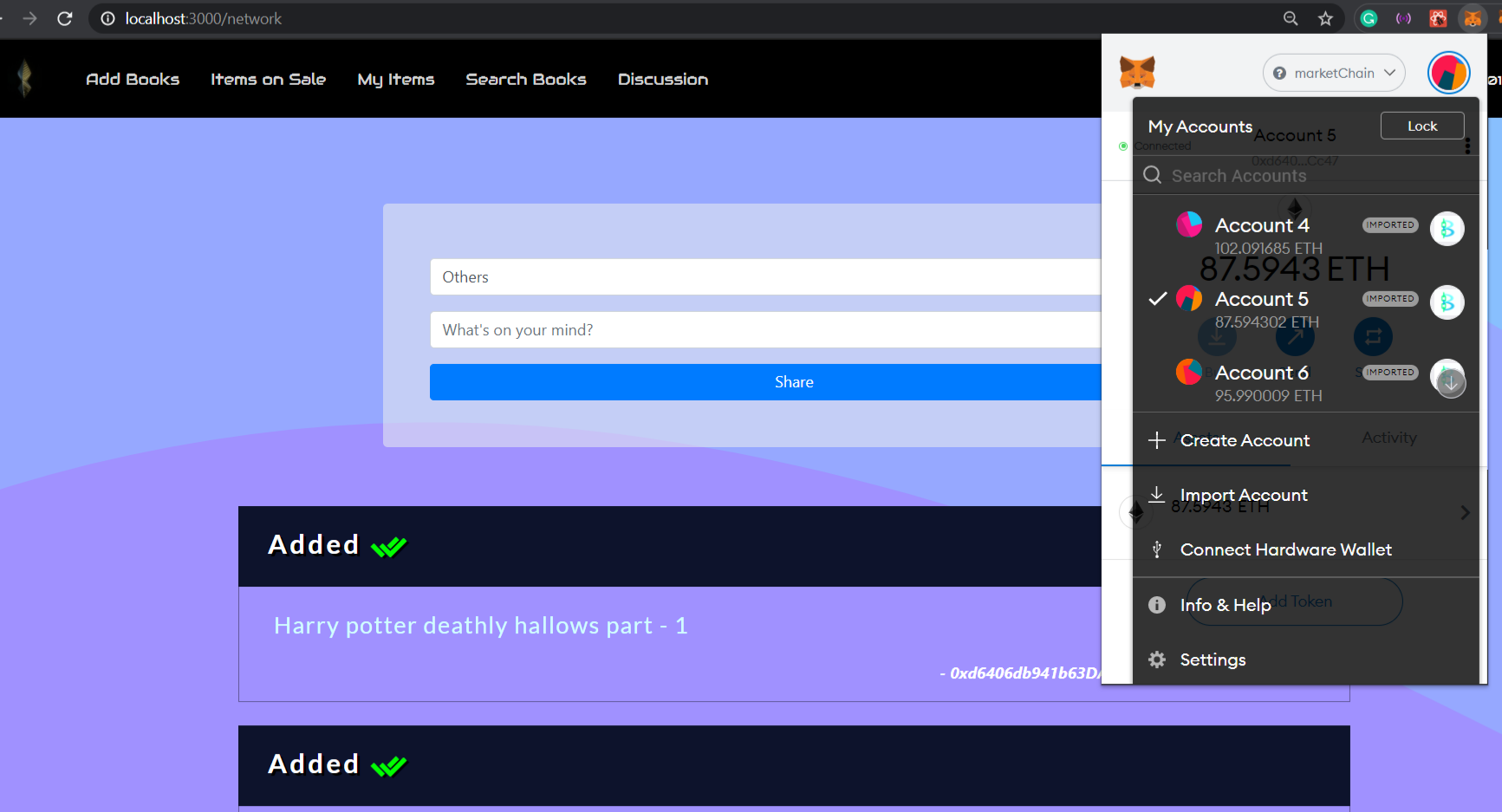The height and width of the screenshot is (812, 1502).
Task: Click the site info icon in address bar
Action: 107,18
